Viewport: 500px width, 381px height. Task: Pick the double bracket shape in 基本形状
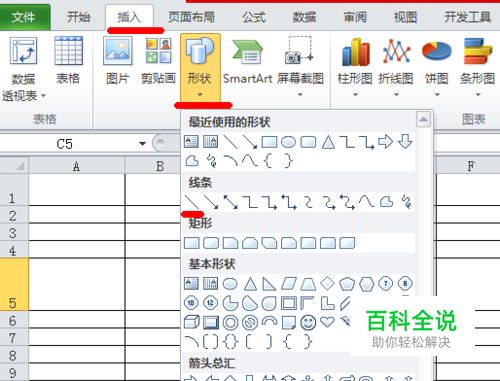[x=211, y=342]
